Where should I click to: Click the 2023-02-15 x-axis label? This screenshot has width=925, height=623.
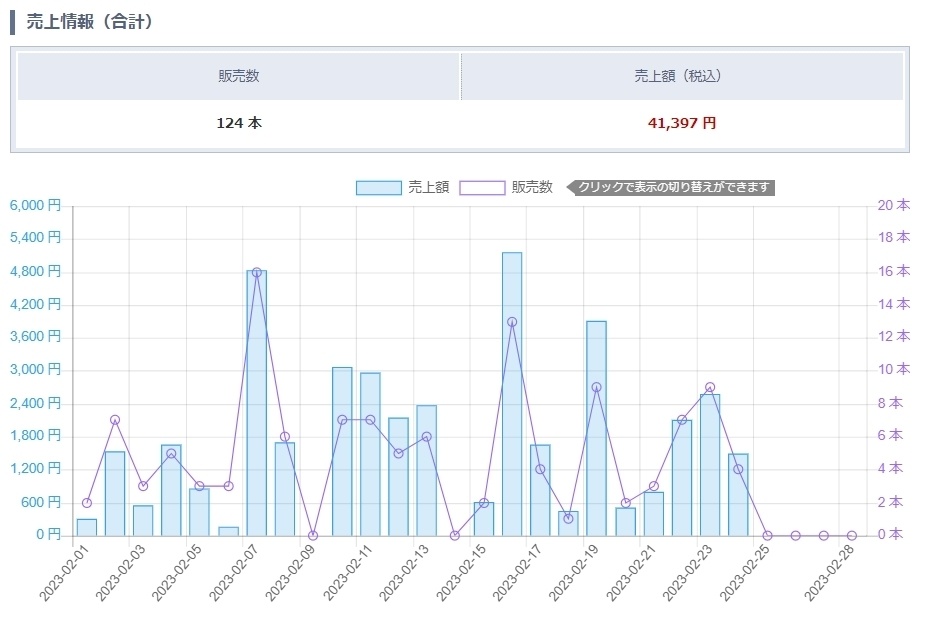(461, 573)
